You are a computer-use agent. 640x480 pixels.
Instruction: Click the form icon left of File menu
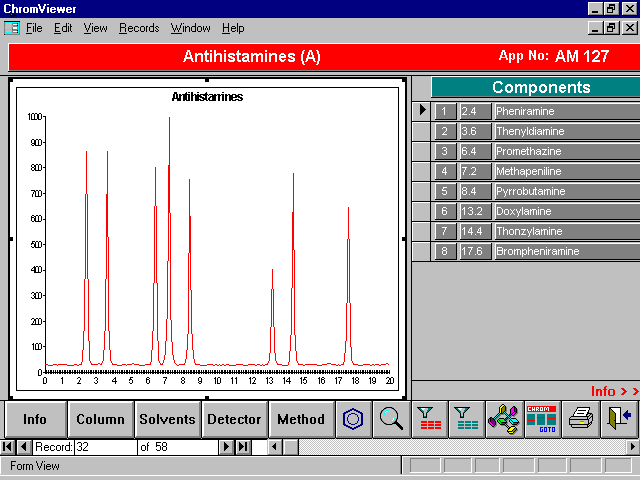pos(12,28)
